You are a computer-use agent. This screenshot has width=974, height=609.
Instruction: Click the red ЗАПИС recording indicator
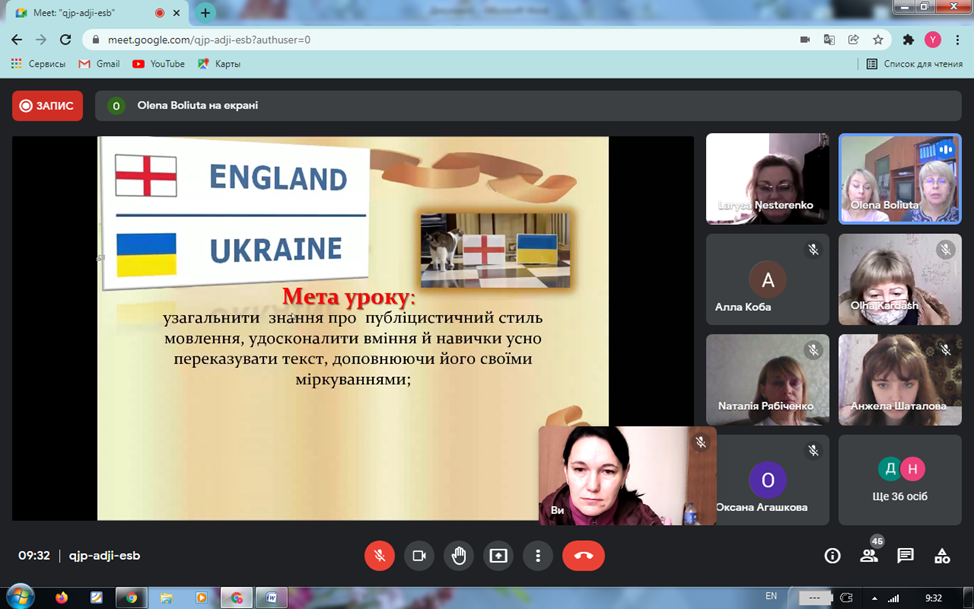pos(47,106)
